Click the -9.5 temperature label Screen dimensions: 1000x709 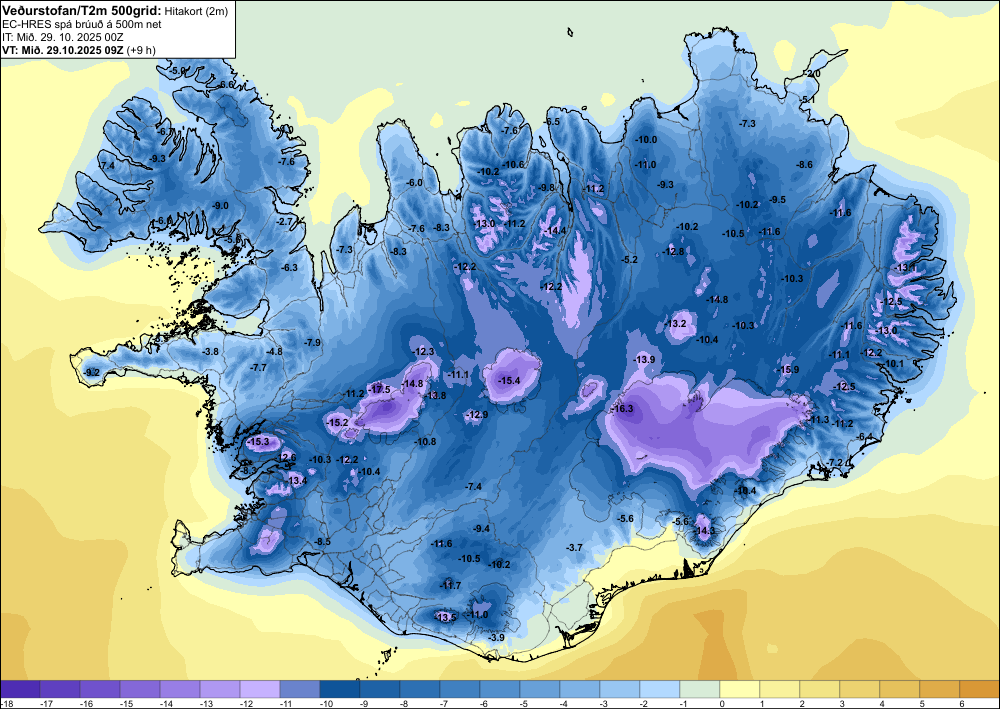pos(777,200)
